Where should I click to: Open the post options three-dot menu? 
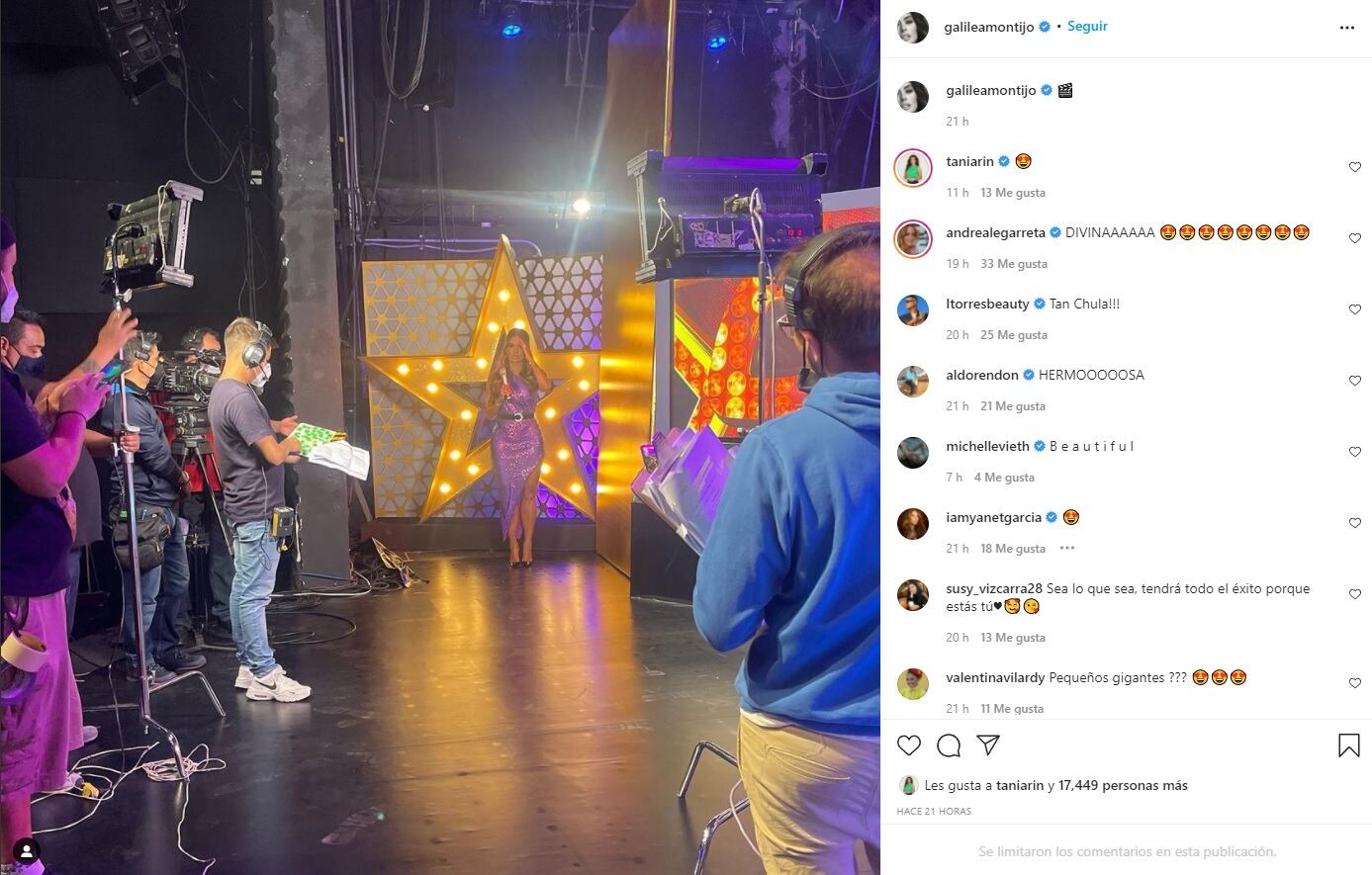pos(1347,28)
